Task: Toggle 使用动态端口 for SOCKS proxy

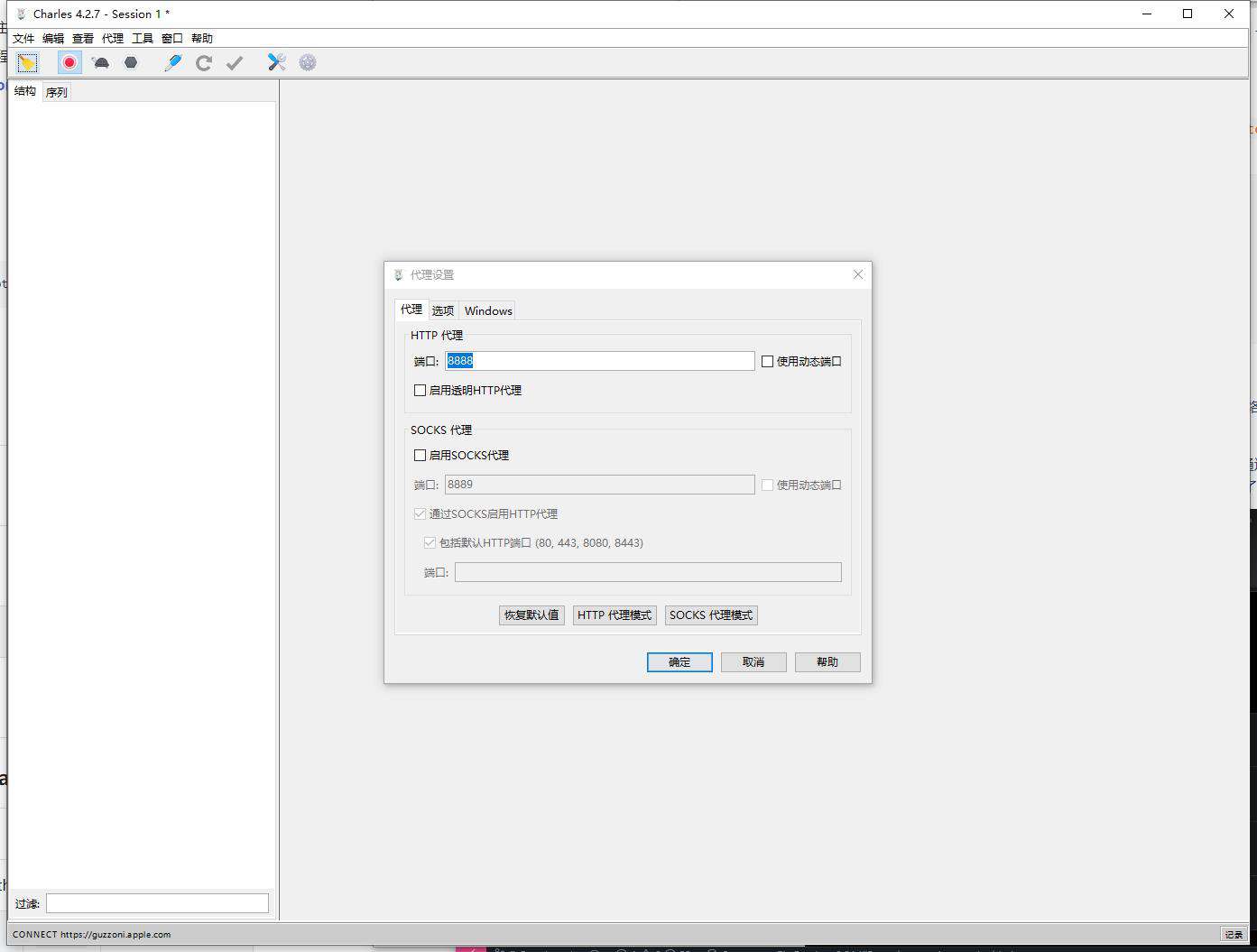Action: 768,485
